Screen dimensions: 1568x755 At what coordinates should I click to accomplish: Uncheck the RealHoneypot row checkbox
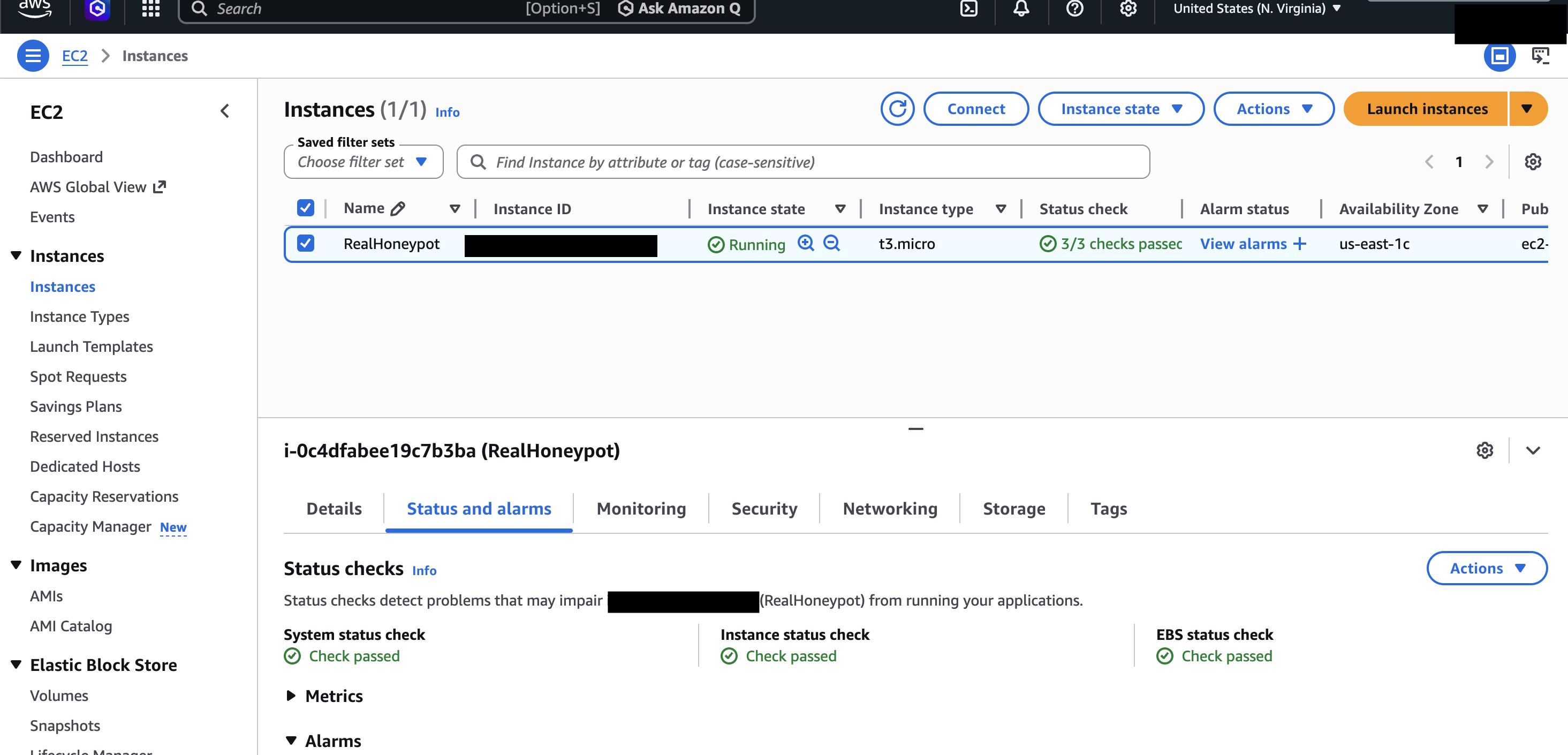tap(306, 244)
